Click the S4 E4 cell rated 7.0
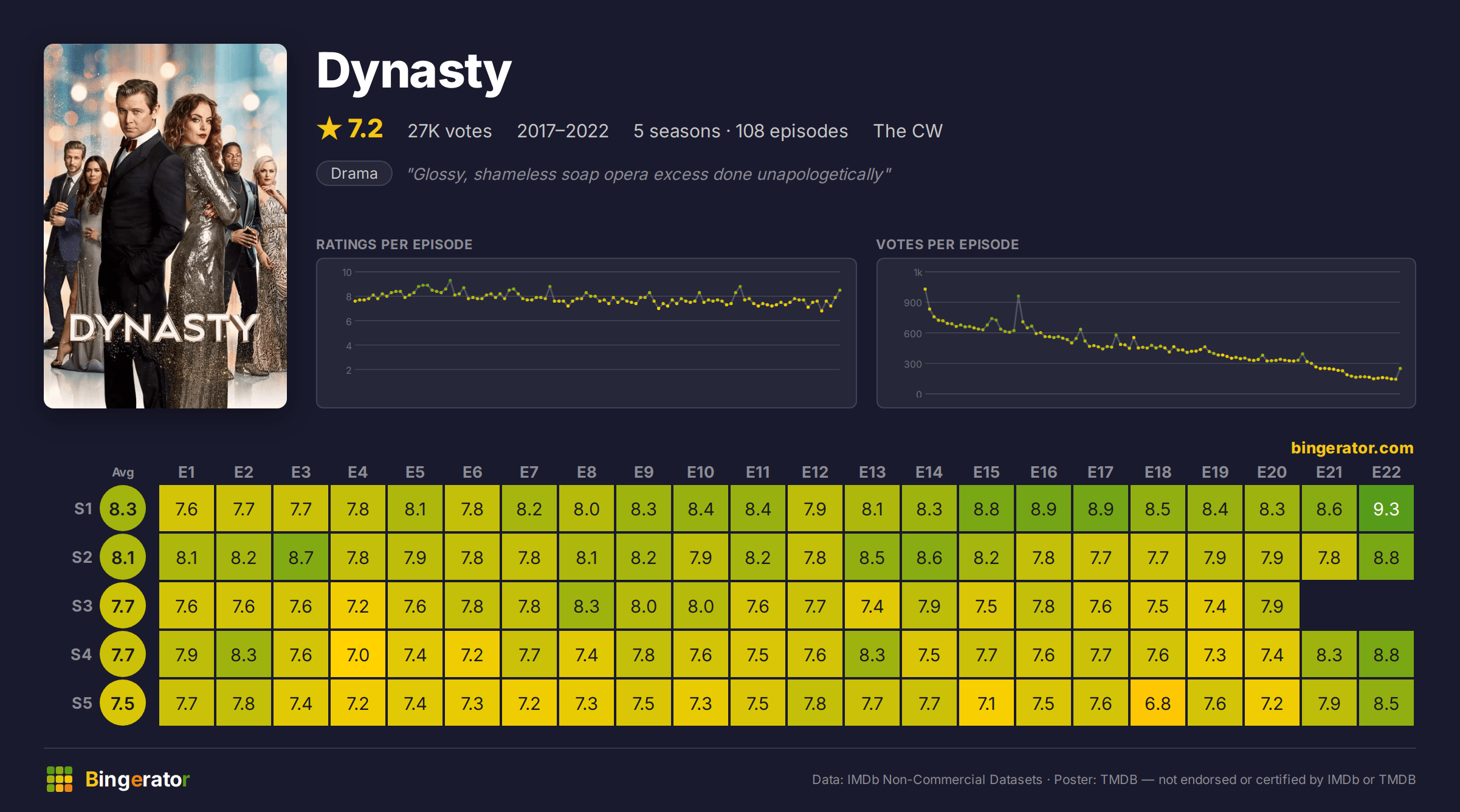 pyautogui.click(x=358, y=655)
